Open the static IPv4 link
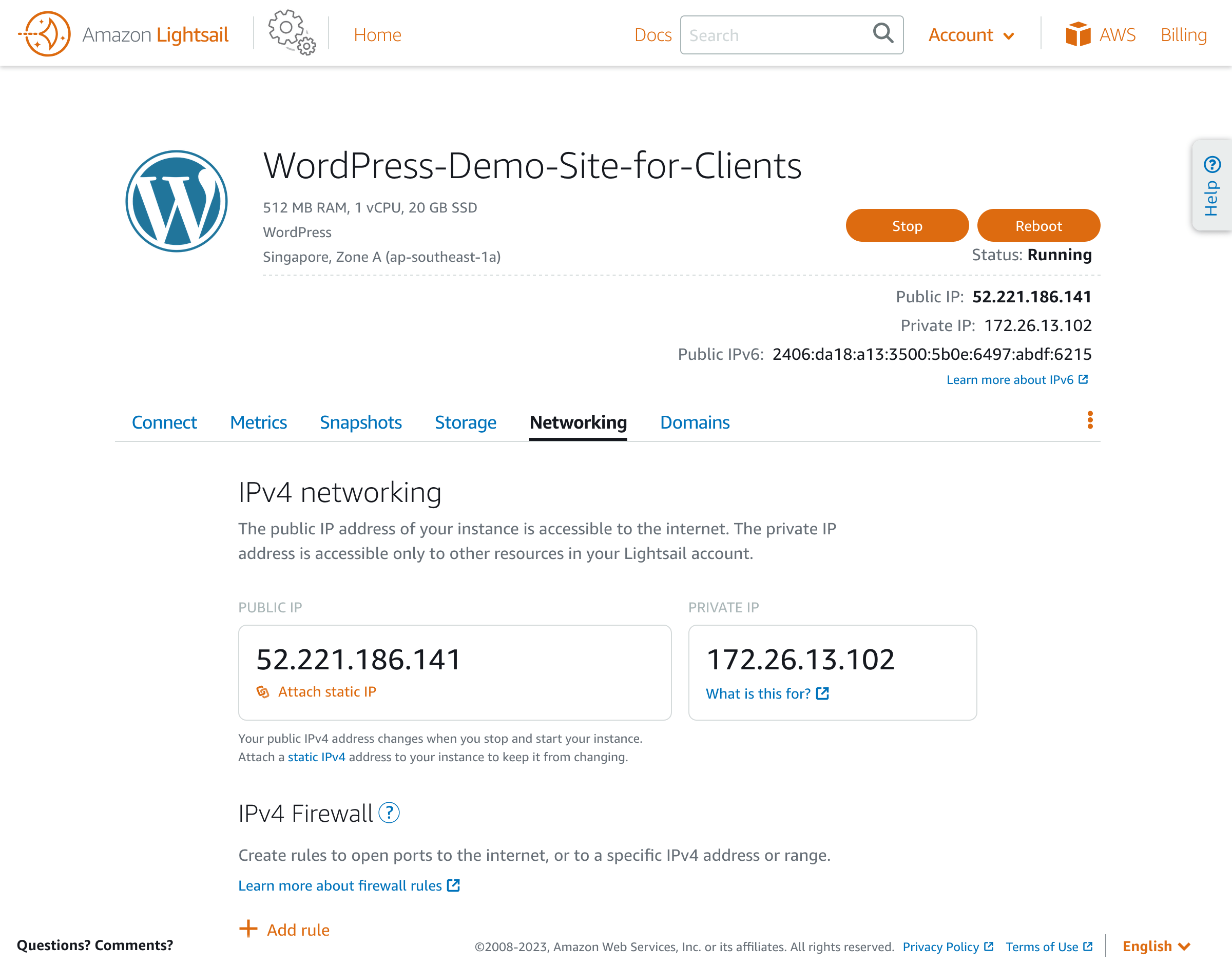Image resolution: width=1232 pixels, height=965 pixels. click(x=316, y=757)
